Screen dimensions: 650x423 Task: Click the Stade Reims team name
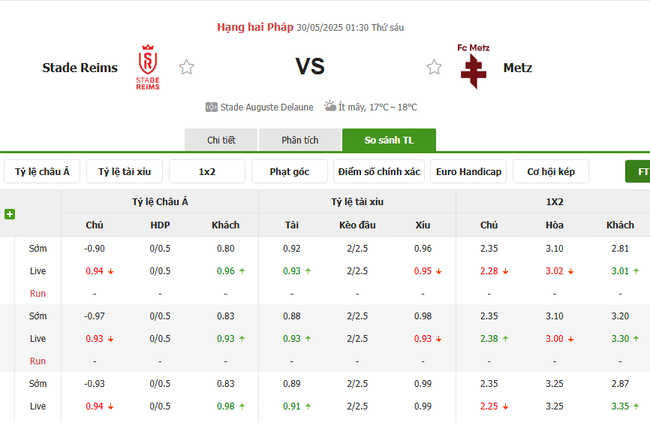pyautogui.click(x=80, y=68)
